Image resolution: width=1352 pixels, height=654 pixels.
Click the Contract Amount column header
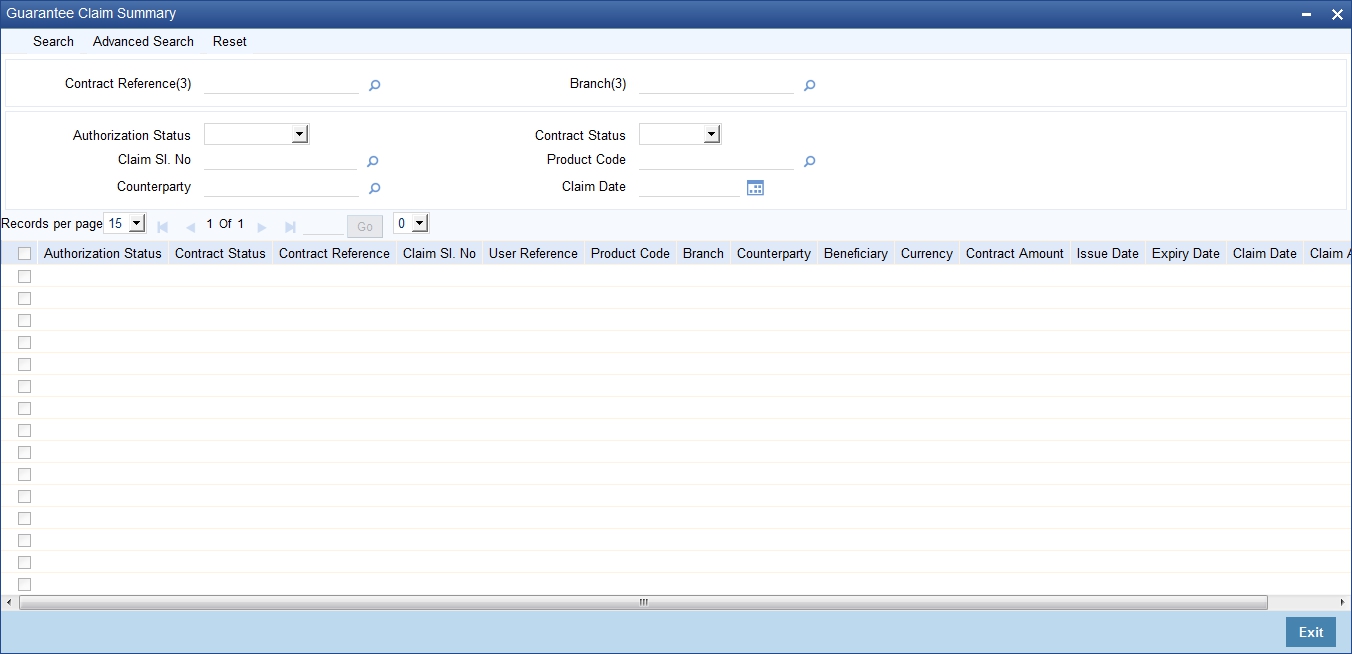click(1015, 254)
